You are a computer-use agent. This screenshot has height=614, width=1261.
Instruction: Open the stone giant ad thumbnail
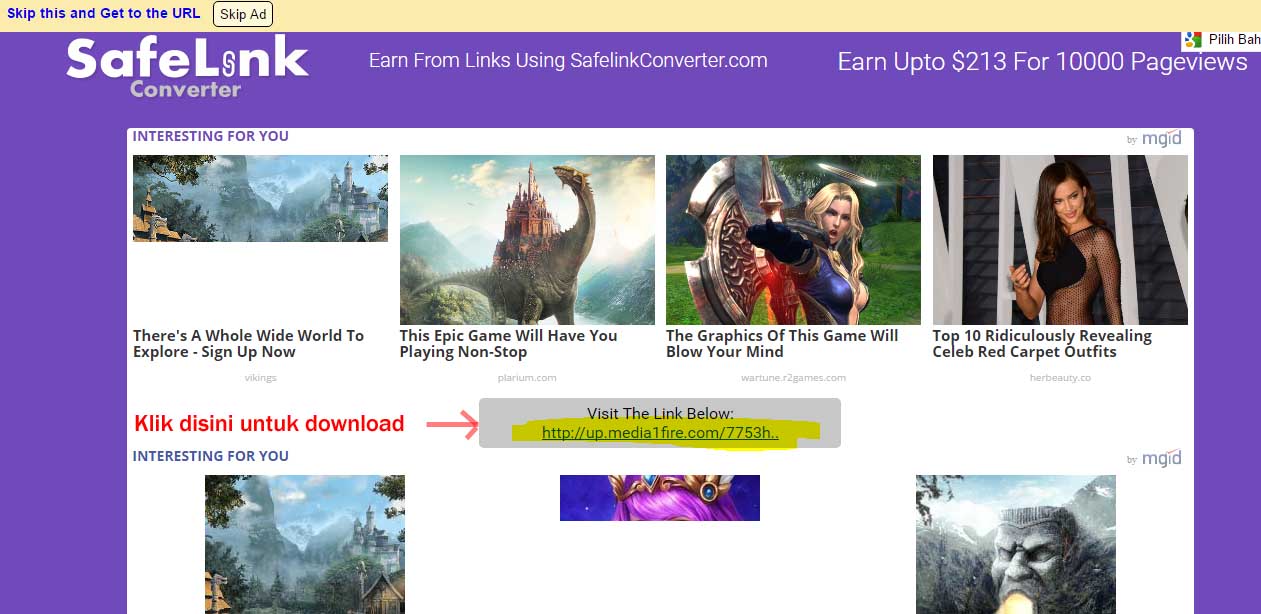click(1016, 544)
